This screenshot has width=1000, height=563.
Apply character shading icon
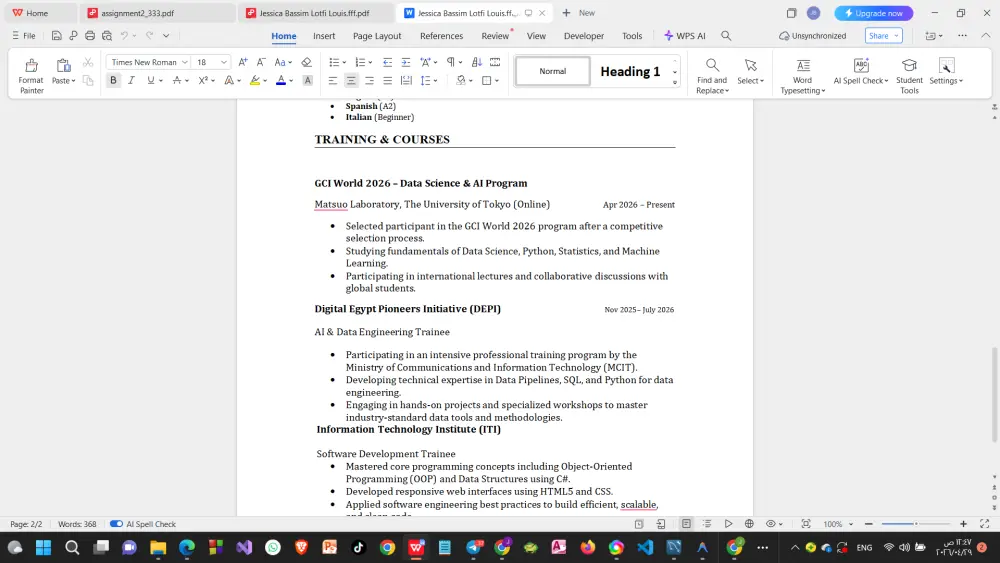pyautogui.click(x=307, y=80)
